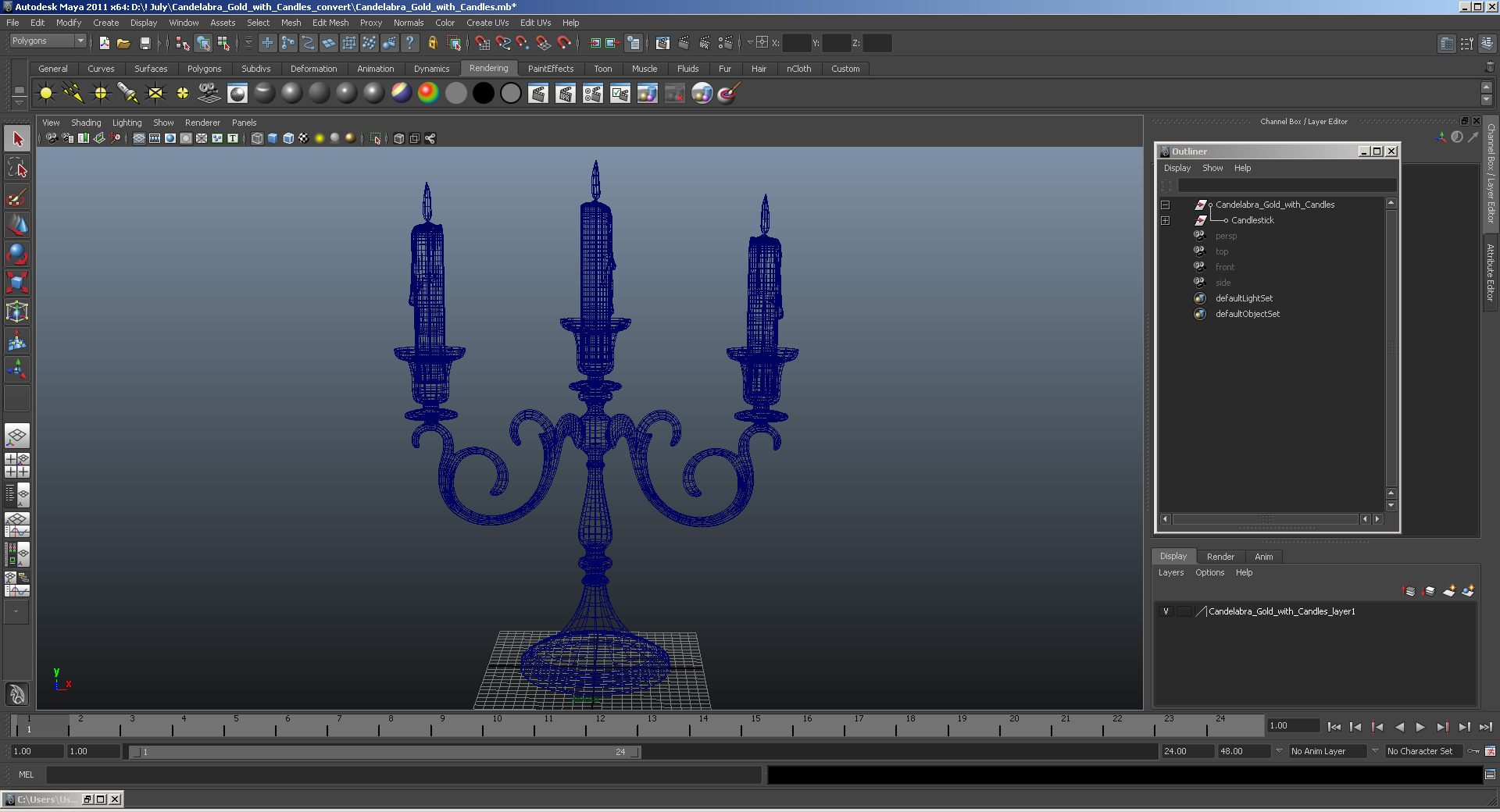The width and height of the screenshot is (1500, 812).
Task: Collapse Candelabra_Gold_with_Candles node in Outliner
Action: [1165, 205]
